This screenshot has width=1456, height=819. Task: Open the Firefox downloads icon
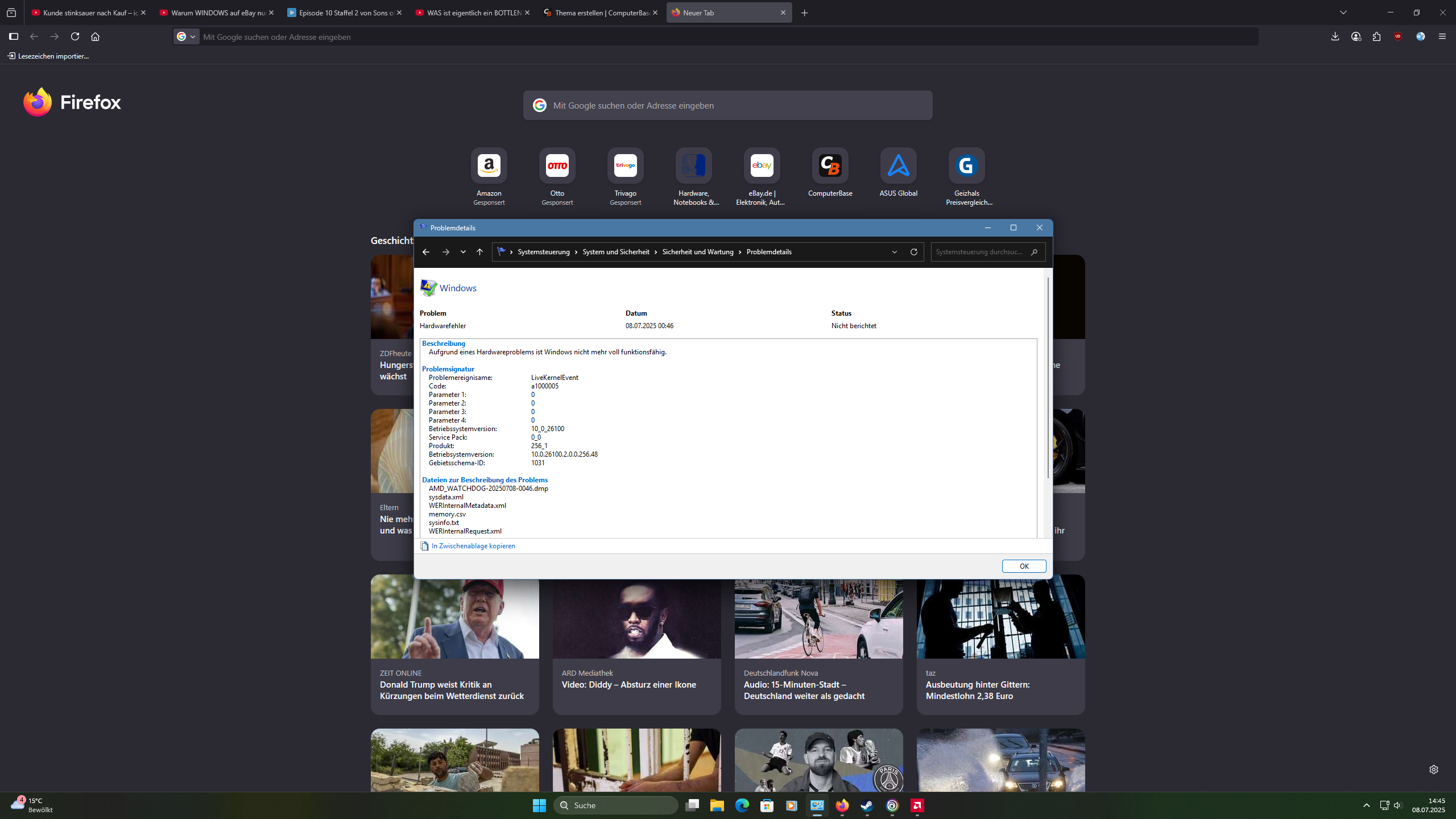coord(1335,36)
